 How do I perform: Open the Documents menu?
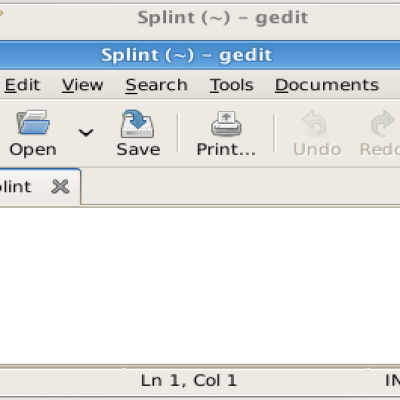[x=327, y=85]
